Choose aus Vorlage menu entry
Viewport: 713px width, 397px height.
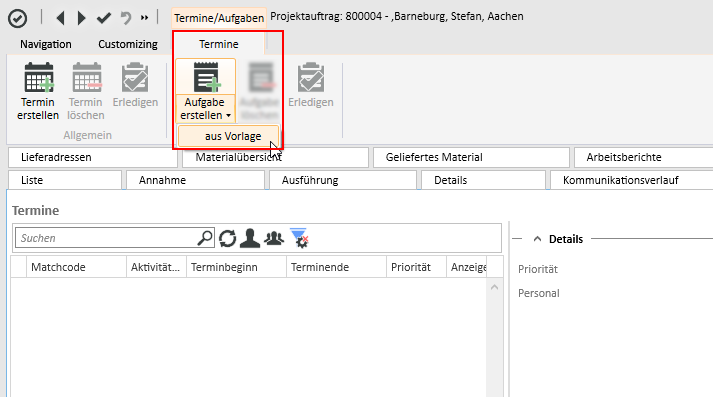(228, 136)
